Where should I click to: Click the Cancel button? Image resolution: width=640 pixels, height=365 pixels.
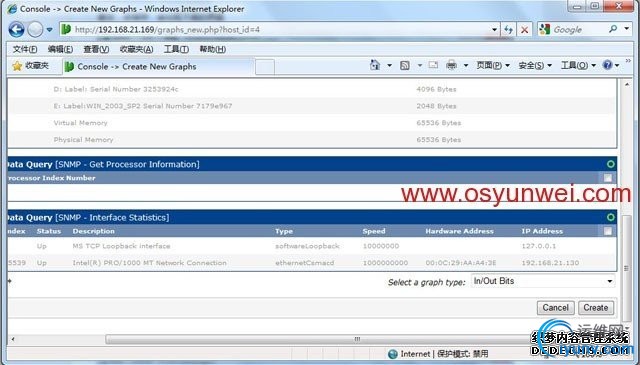[556, 308]
